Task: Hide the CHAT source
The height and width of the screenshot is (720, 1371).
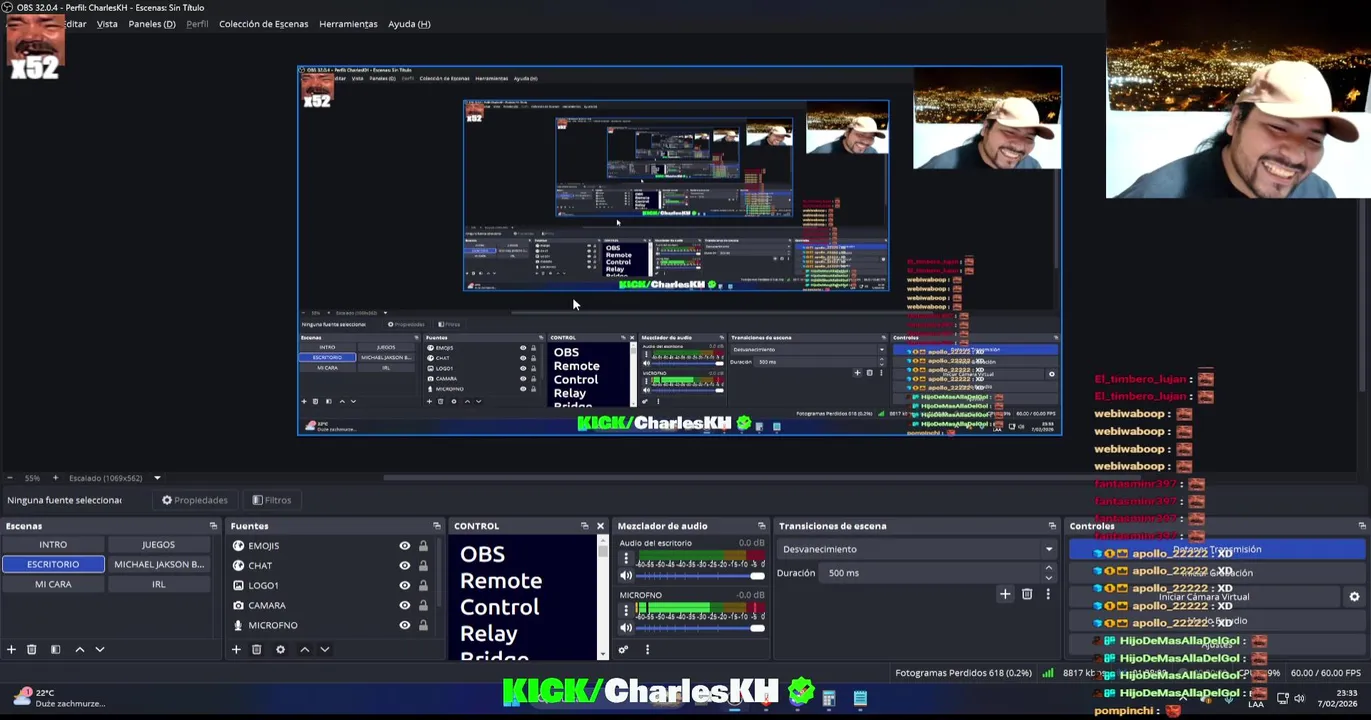Action: [x=404, y=566]
